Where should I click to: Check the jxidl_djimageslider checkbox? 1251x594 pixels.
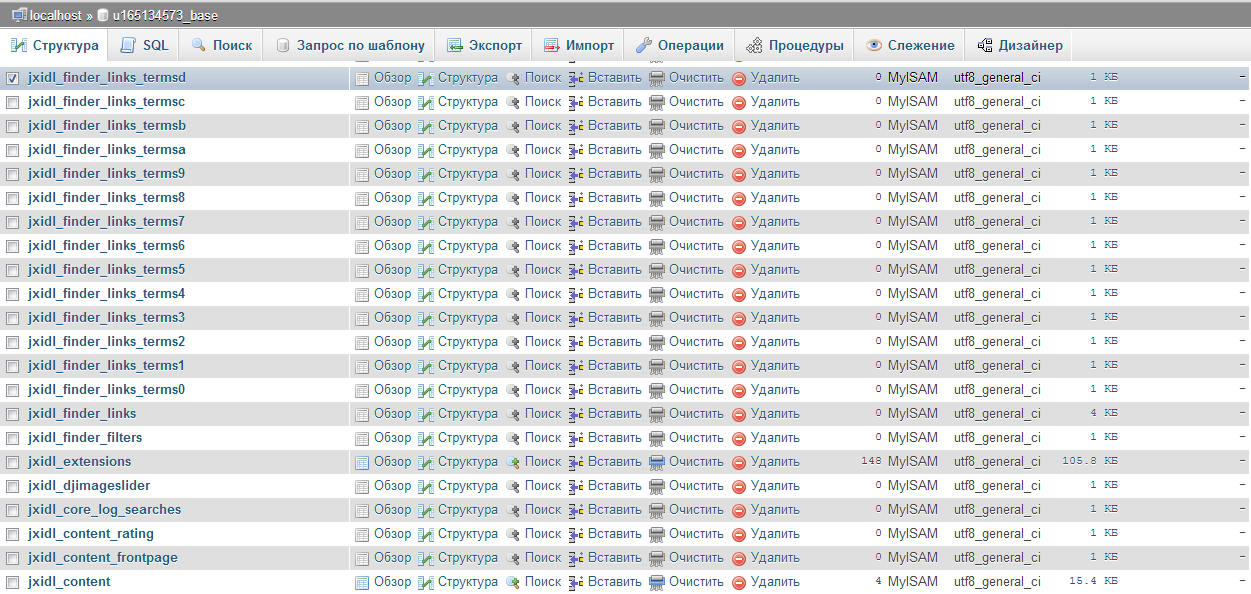13,486
